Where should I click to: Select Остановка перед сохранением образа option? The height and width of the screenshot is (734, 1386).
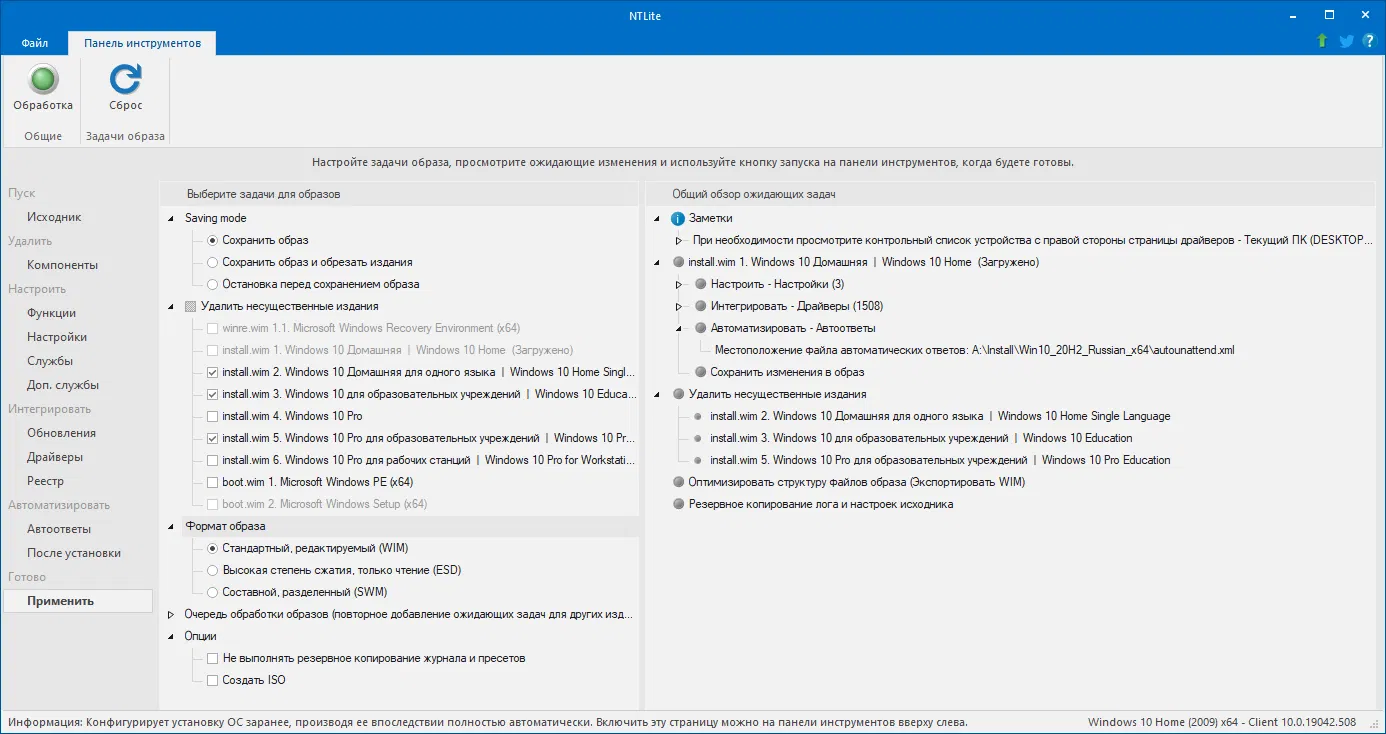[x=212, y=284]
